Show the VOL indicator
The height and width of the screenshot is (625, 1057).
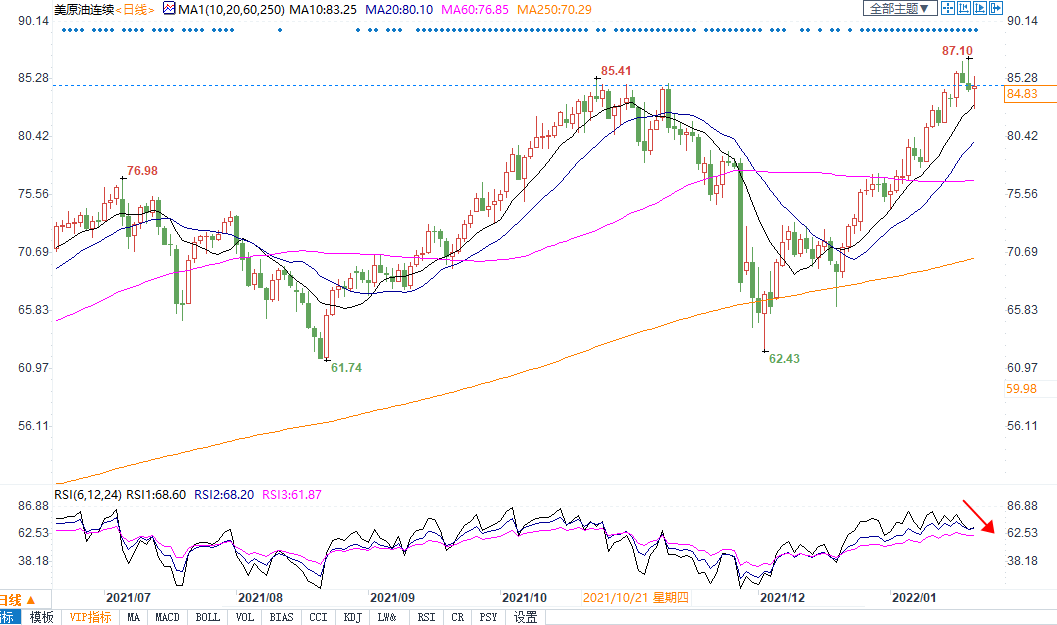tap(245, 617)
